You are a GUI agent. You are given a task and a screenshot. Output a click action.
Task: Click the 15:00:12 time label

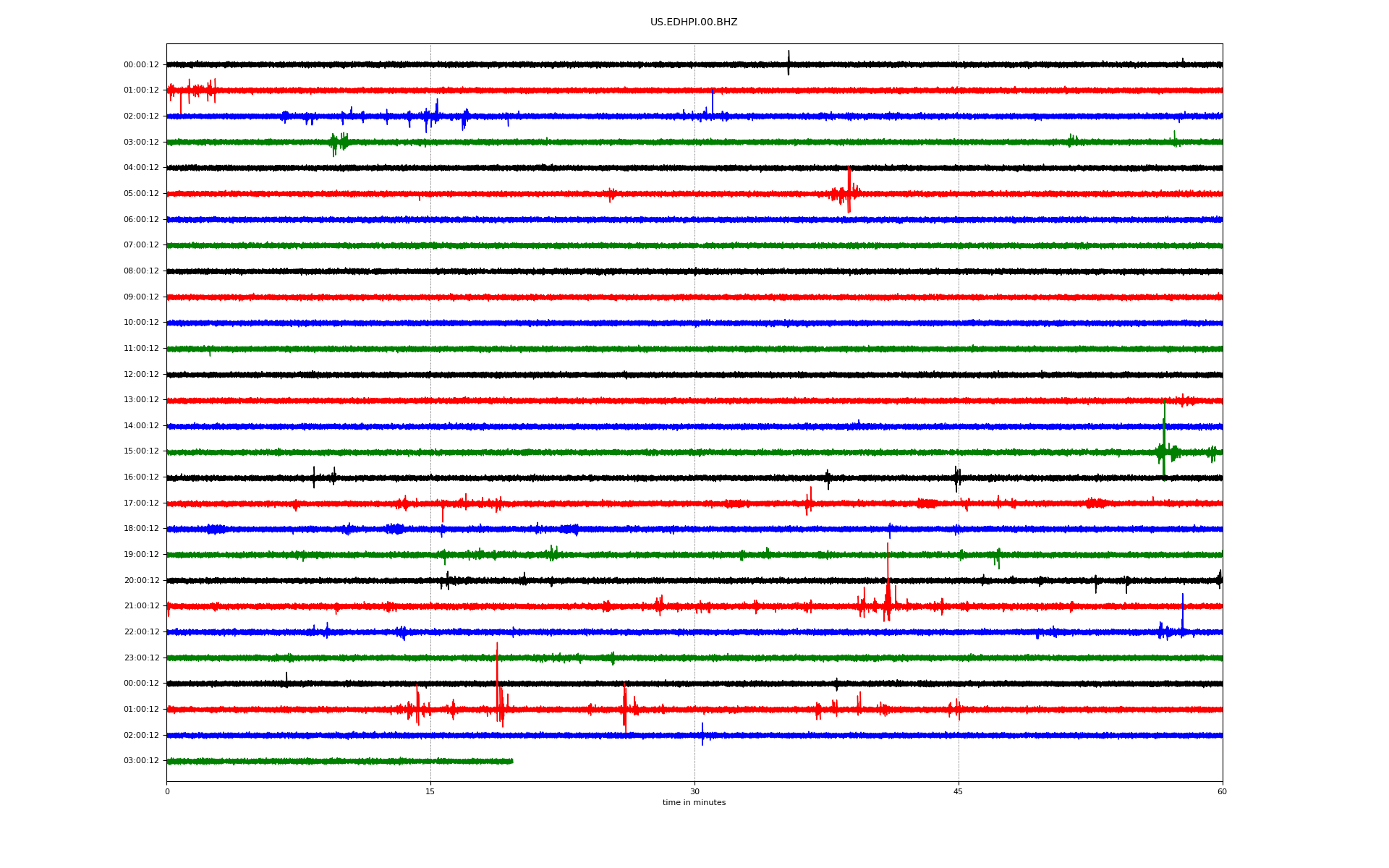tap(141, 451)
